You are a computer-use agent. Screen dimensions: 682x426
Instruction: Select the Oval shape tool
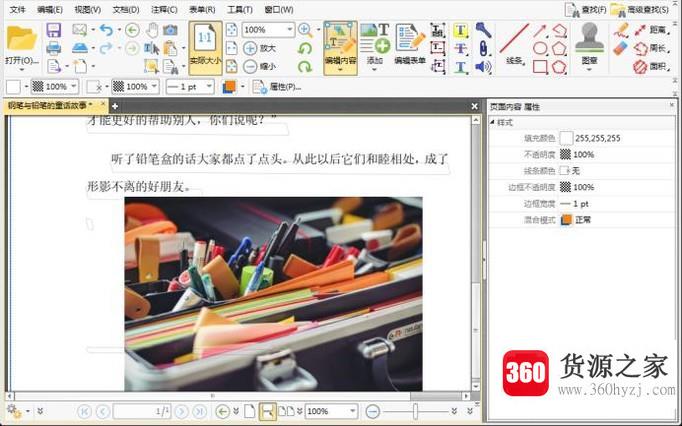point(540,48)
